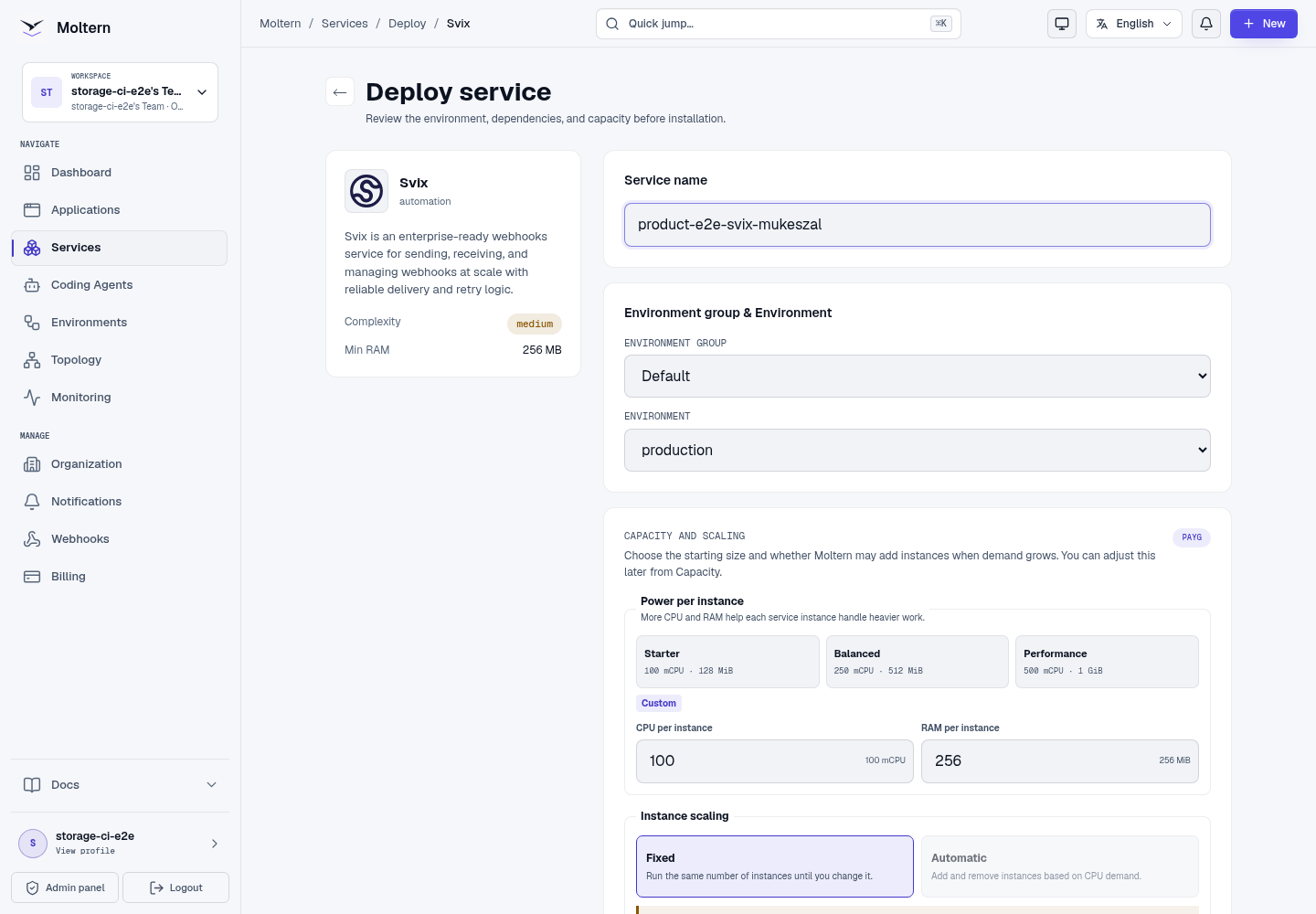This screenshot has width=1316, height=914.
Task: Open the production environment dropdown
Action: 918,451
